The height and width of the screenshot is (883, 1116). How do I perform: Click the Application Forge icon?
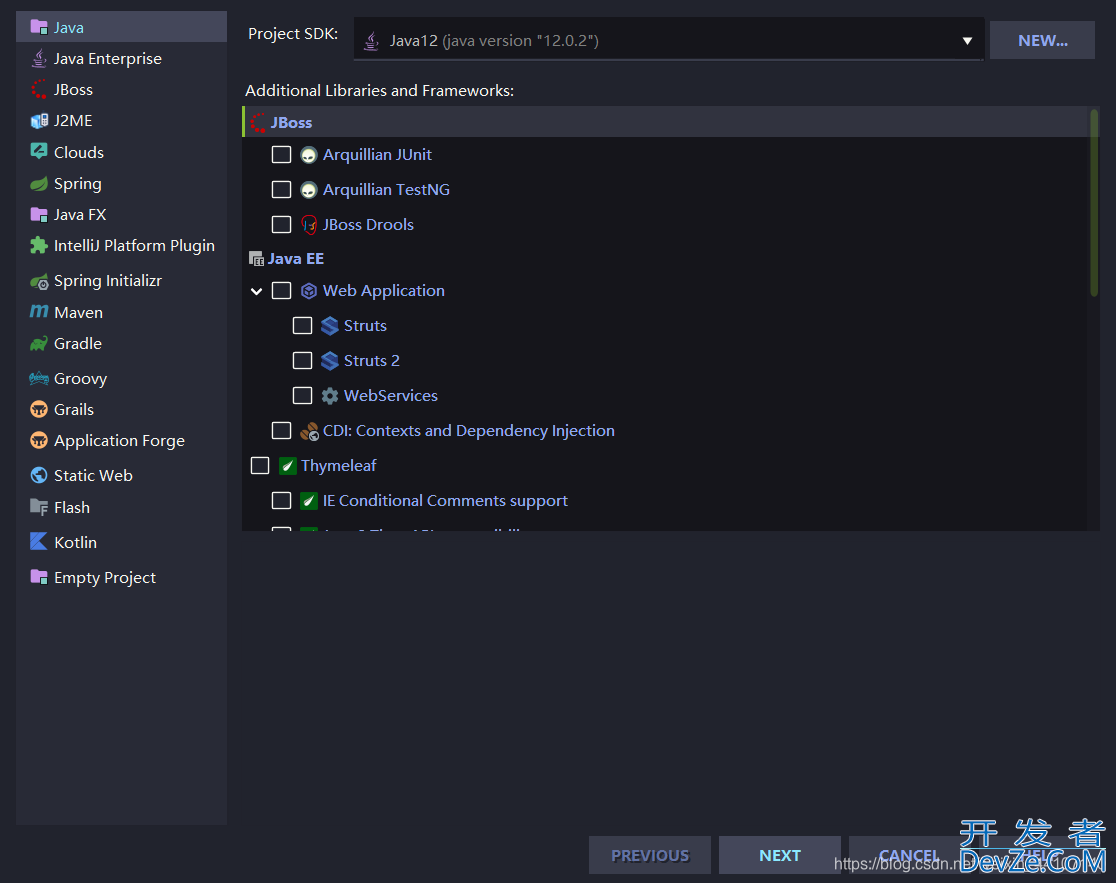click(38, 440)
